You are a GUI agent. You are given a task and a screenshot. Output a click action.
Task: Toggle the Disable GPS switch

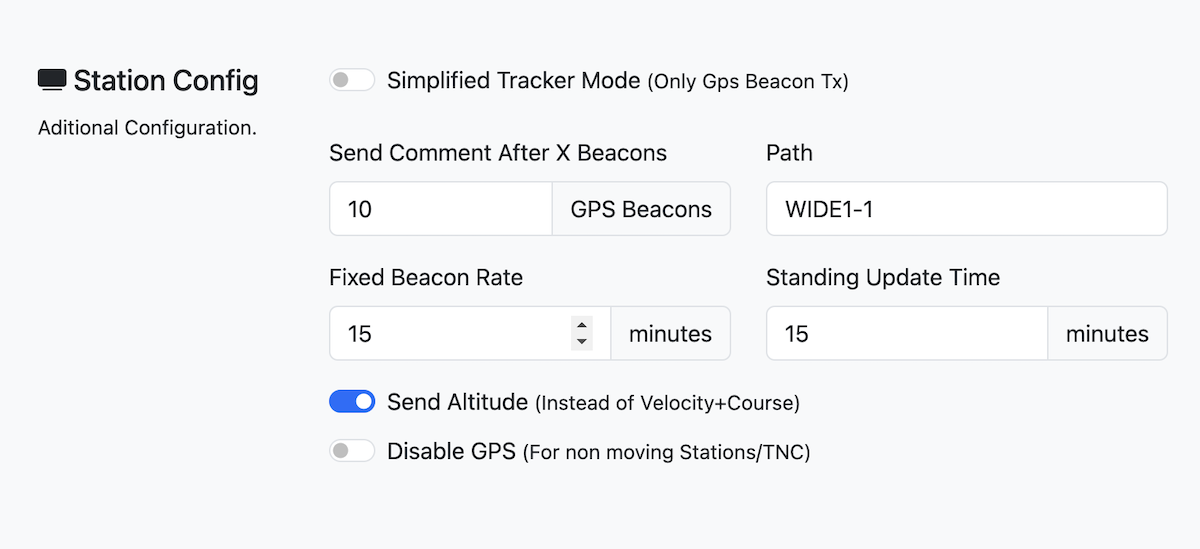click(x=352, y=451)
